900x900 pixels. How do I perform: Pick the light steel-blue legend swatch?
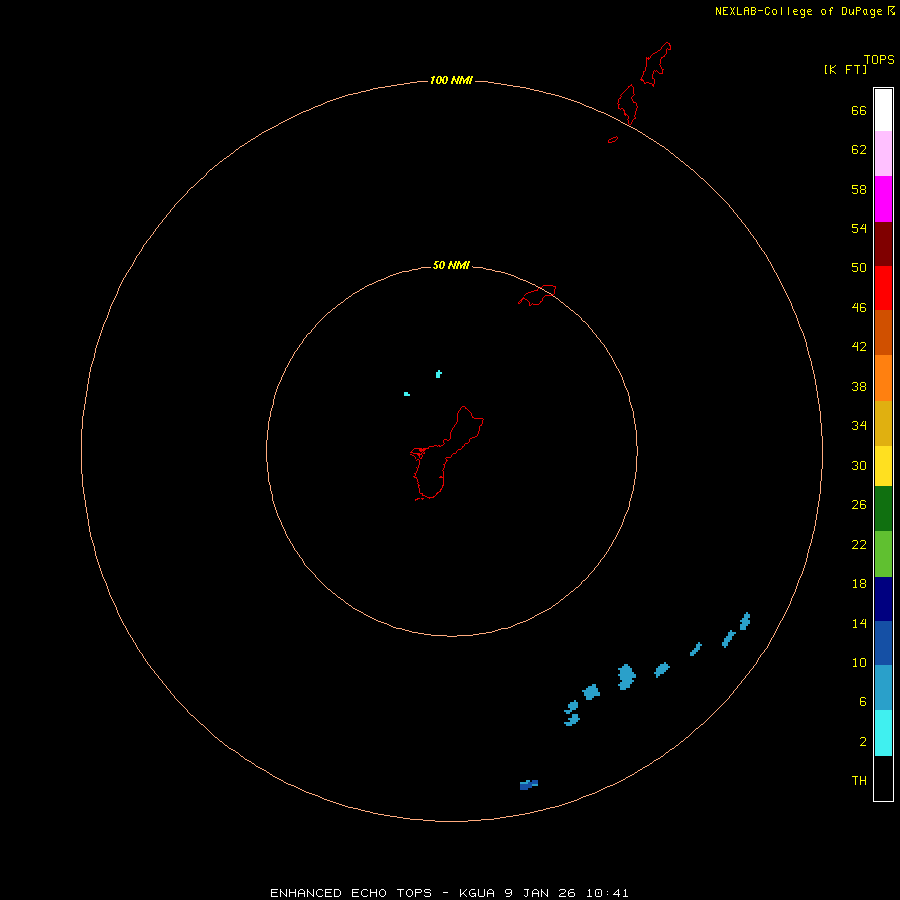(883, 688)
